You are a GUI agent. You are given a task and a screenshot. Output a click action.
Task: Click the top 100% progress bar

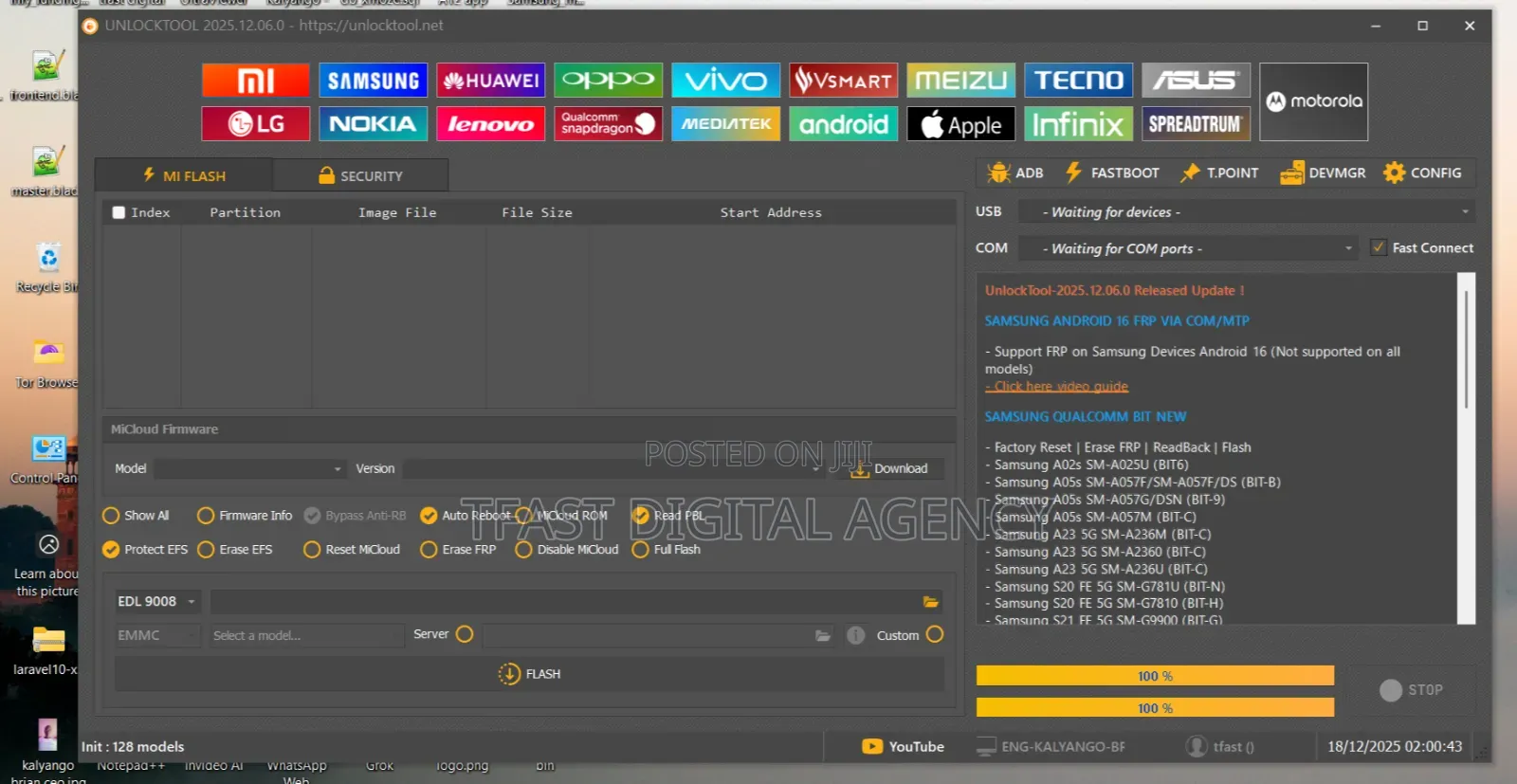pyautogui.click(x=1155, y=676)
